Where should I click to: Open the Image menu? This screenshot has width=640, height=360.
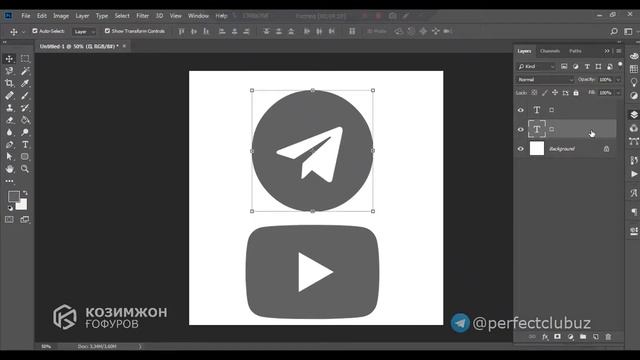click(x=61, y=16)
